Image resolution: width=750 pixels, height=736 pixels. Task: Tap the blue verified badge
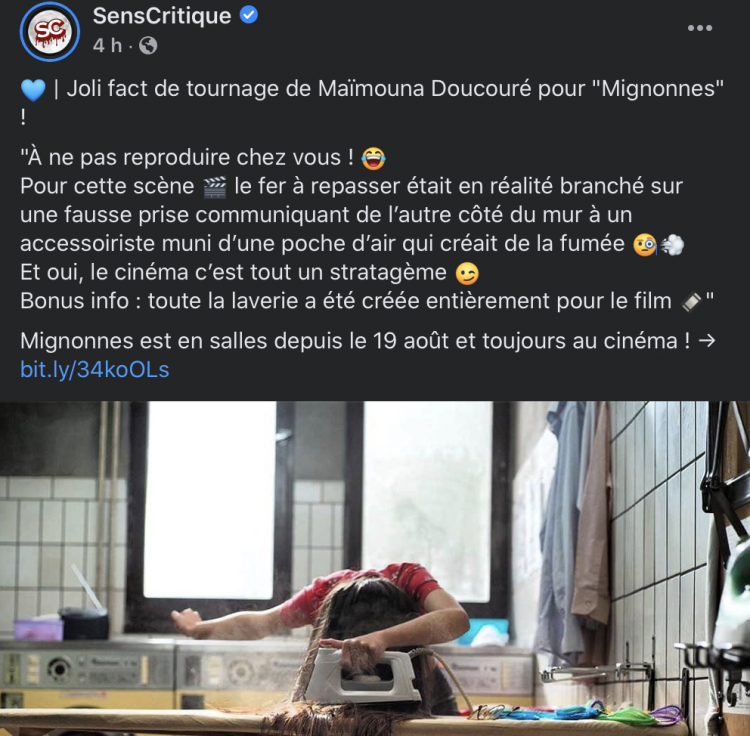[249, 15]
